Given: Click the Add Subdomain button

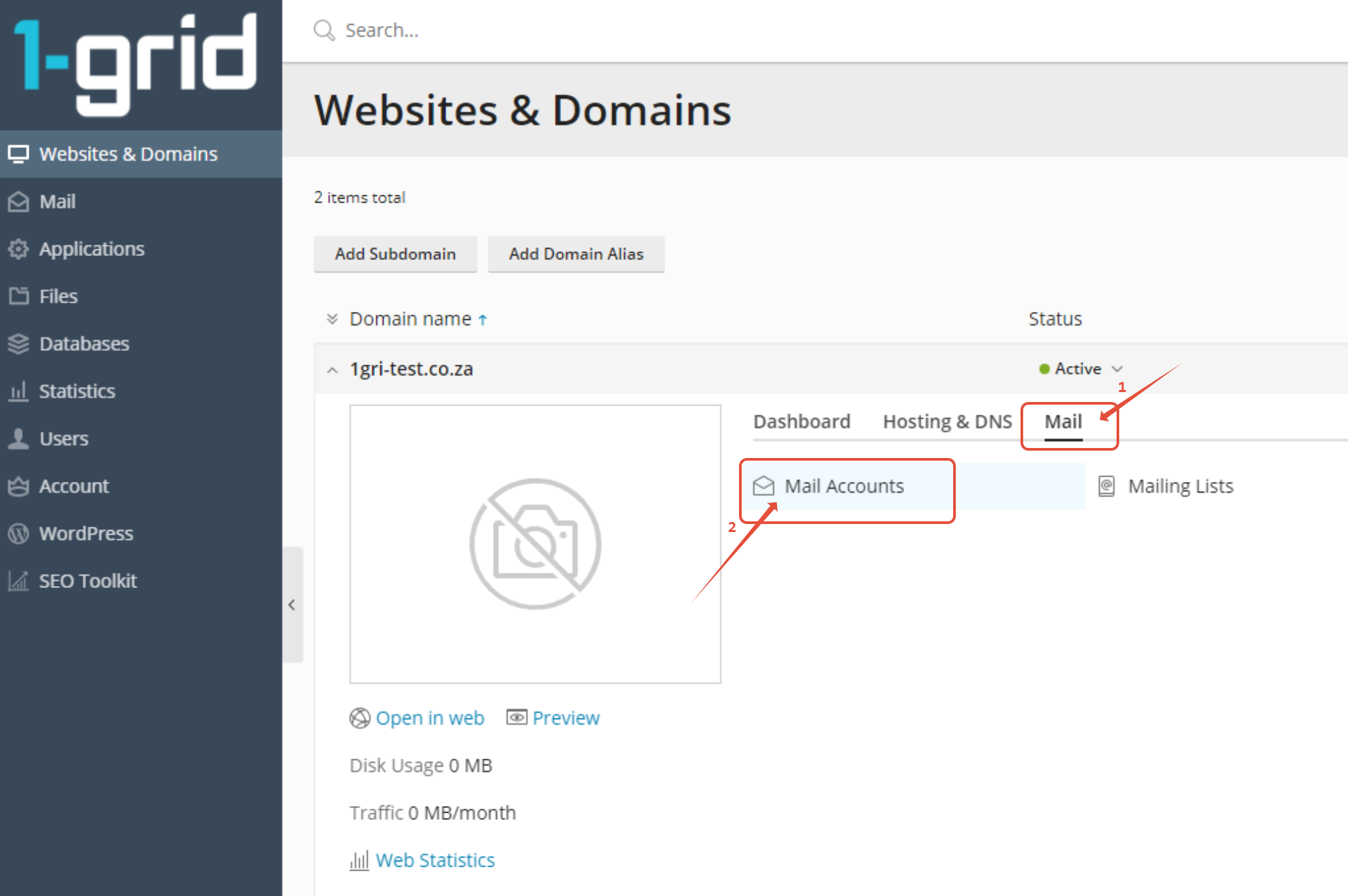Looking at the screenshot, I should (x=395, y=254).
